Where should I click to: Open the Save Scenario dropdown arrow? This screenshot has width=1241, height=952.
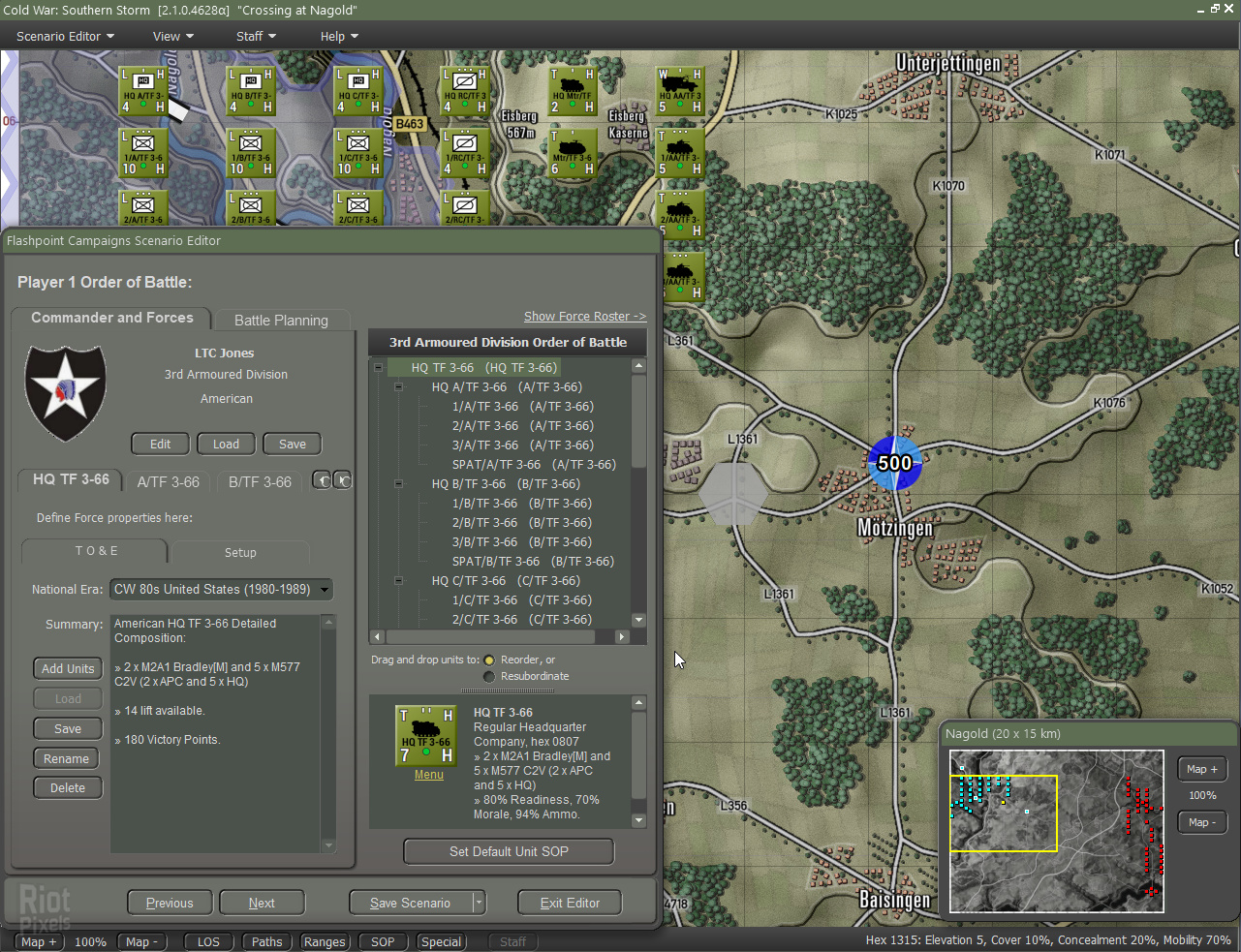478,903
